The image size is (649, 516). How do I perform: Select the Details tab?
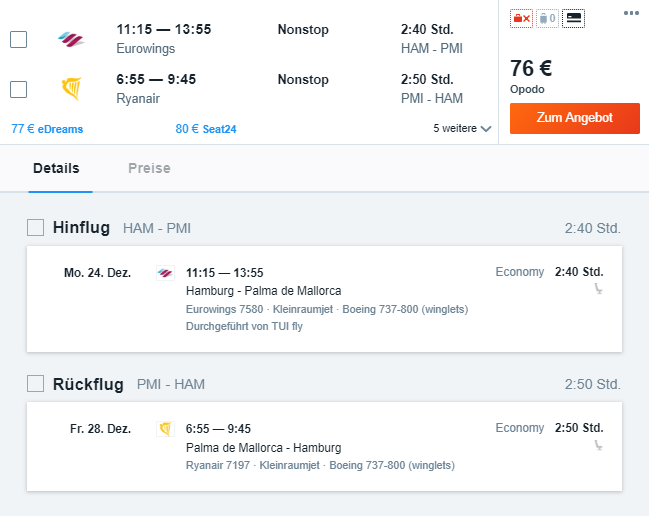(56, 168)
